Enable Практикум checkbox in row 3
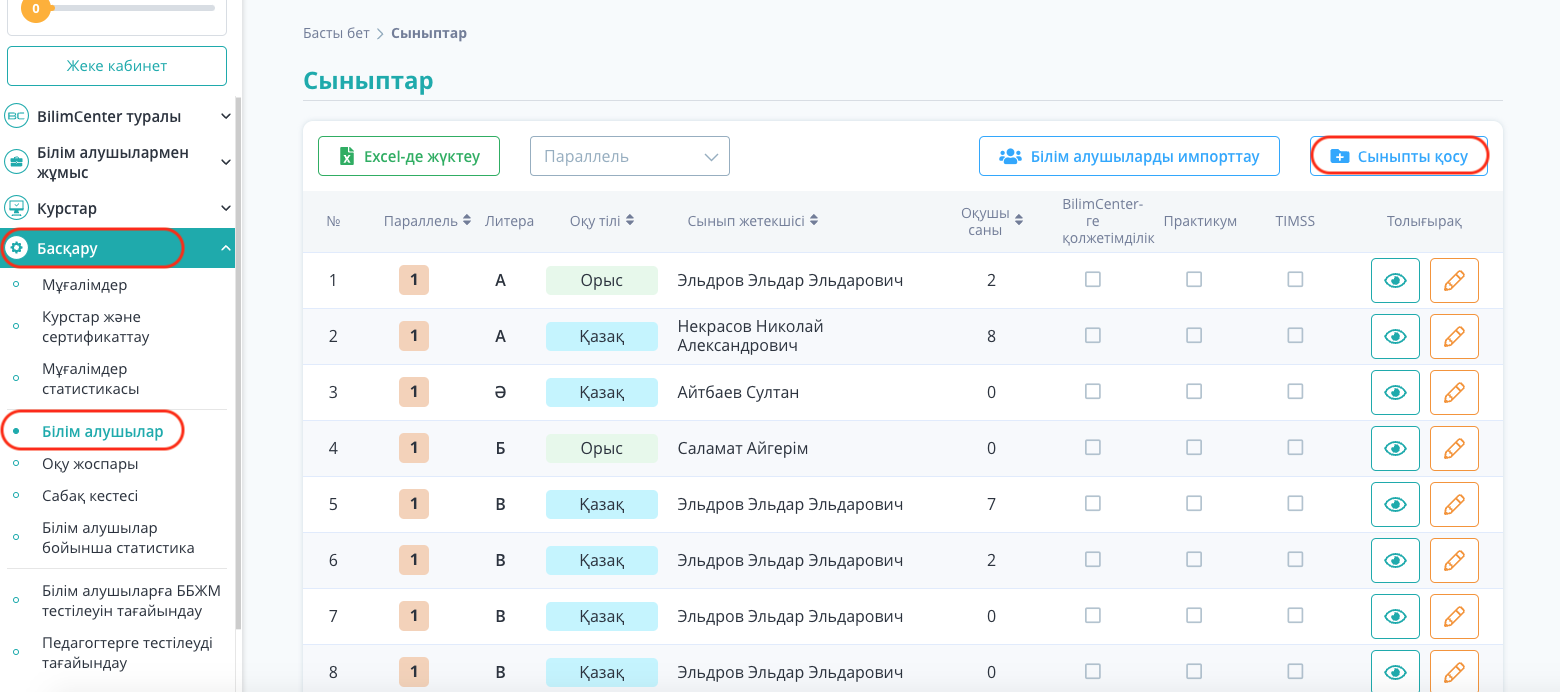This screenshot has width=1560, height=692. (1194, 391)
